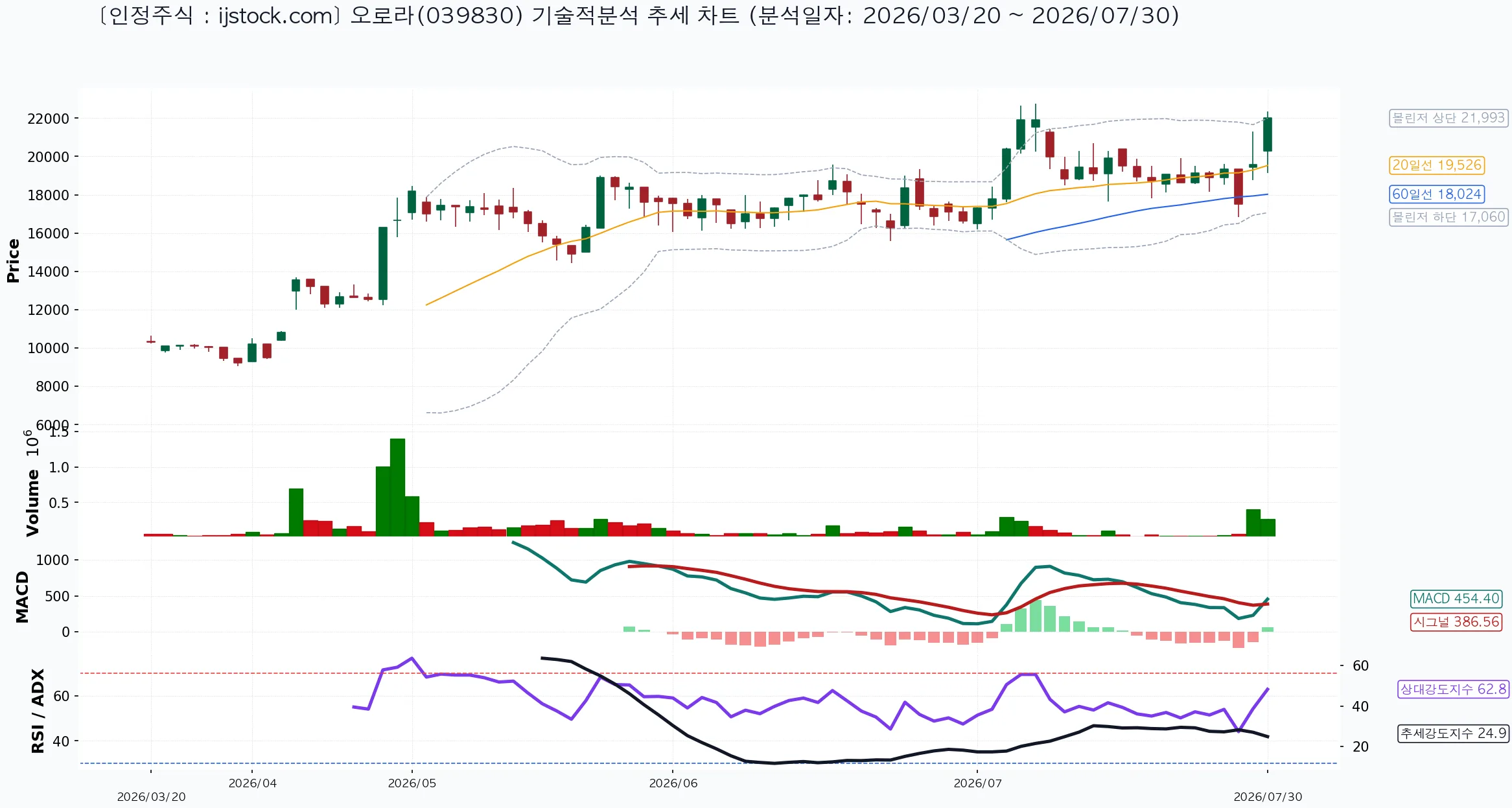The width and height of the screenshot is (1512, 808).
Task: Select the 20일선 19,526 label
Action: pos(1437,165)
